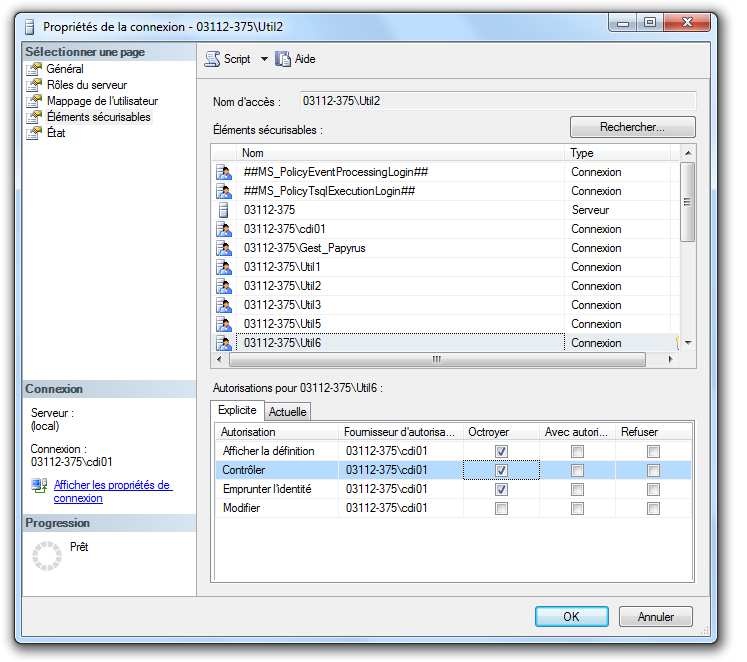Click the 03112-375 server icon in list

(224, 210)
